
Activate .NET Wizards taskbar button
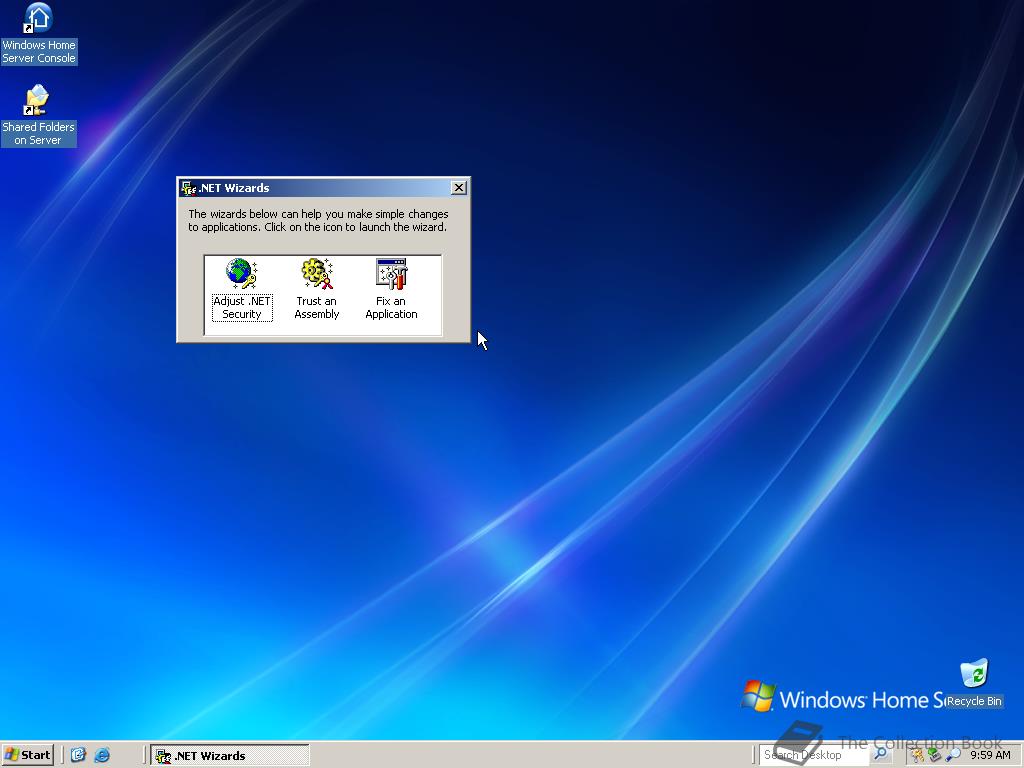tap(230, 756)
